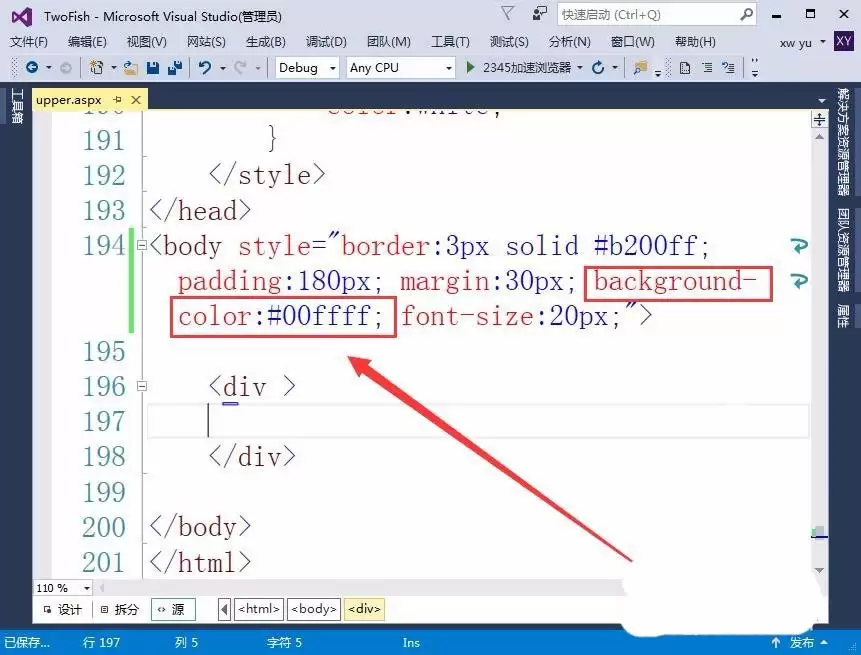Screen dimensions: 861x655
Task: Click the feedback icon in the title bar
Action: click(538, 13)
